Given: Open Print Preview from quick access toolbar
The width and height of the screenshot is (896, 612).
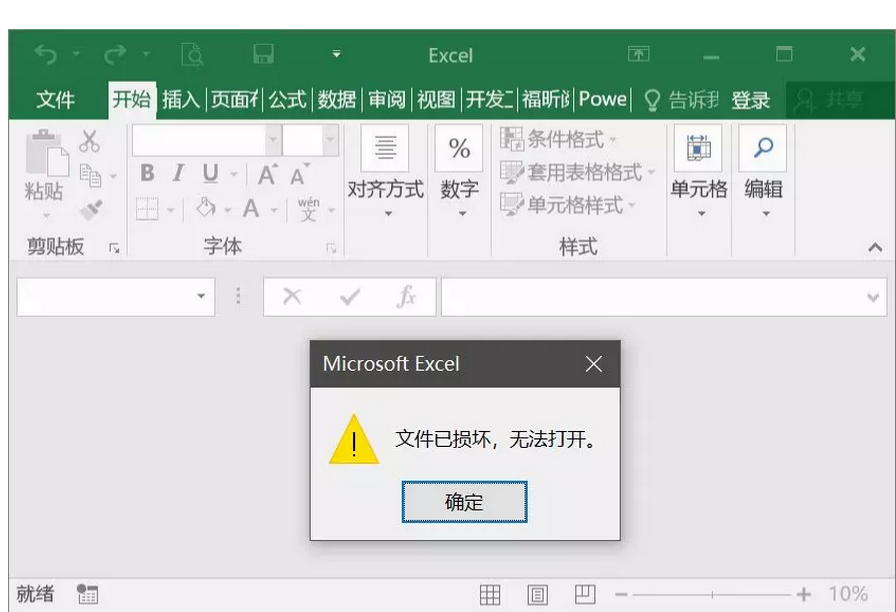Looking at the screenshot, I should coord(192,55).
